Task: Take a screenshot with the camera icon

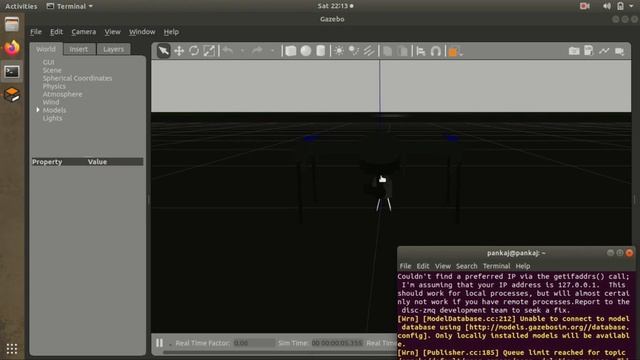Action: point(574,51)
